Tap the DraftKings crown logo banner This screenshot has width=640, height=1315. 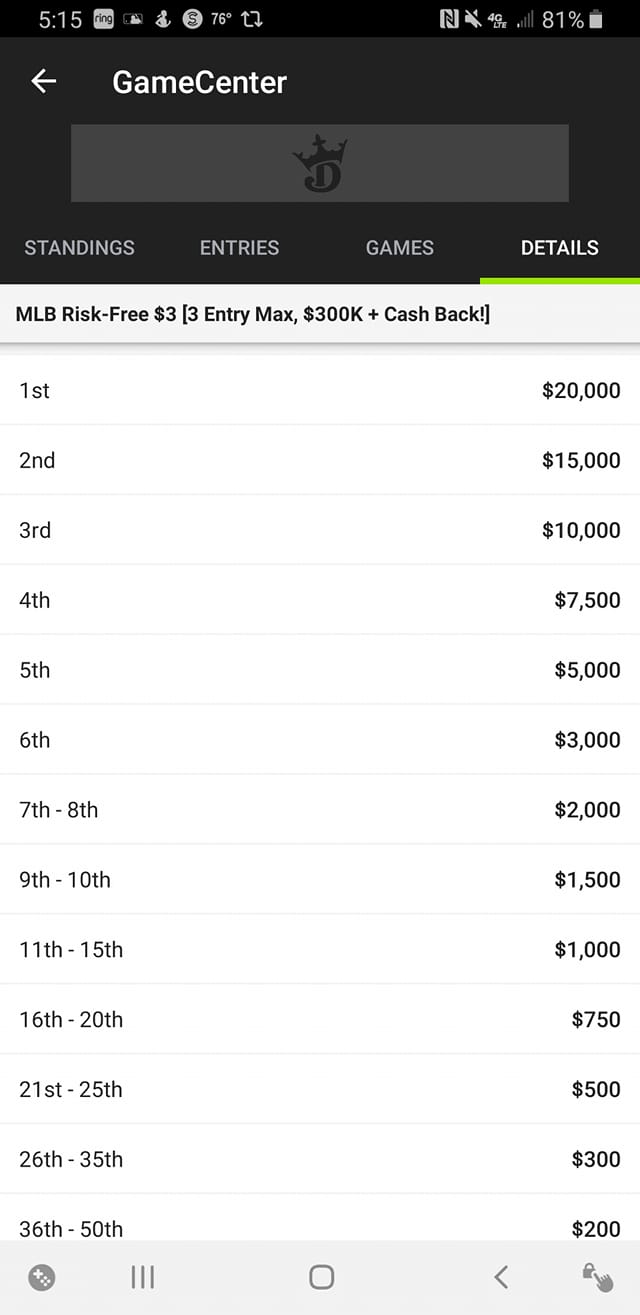(320, 163)
